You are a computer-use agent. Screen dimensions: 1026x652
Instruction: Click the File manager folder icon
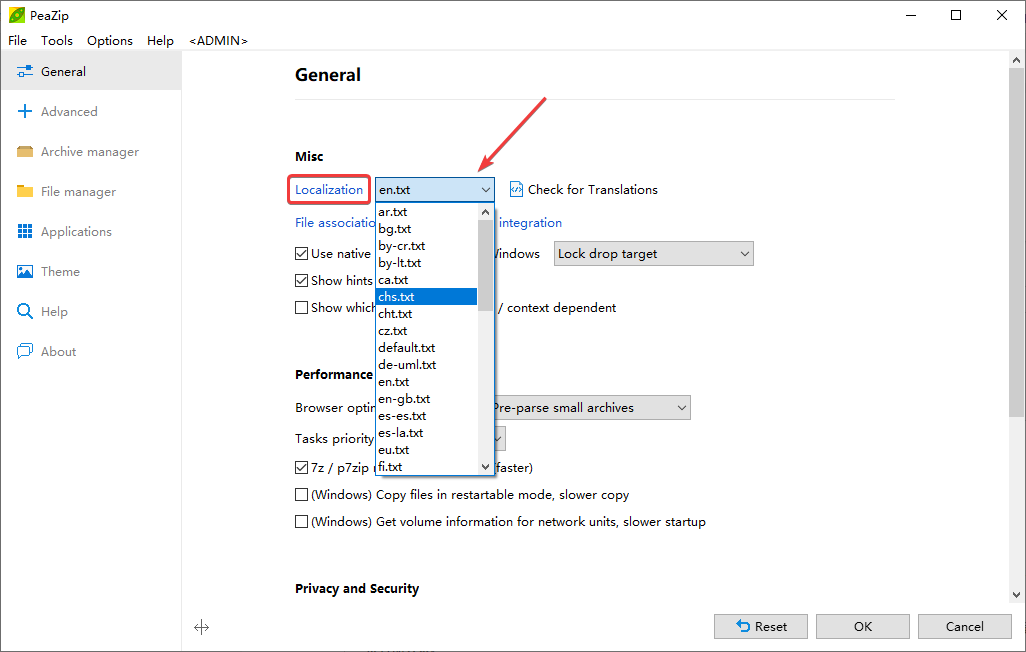[x=25, y=192]
